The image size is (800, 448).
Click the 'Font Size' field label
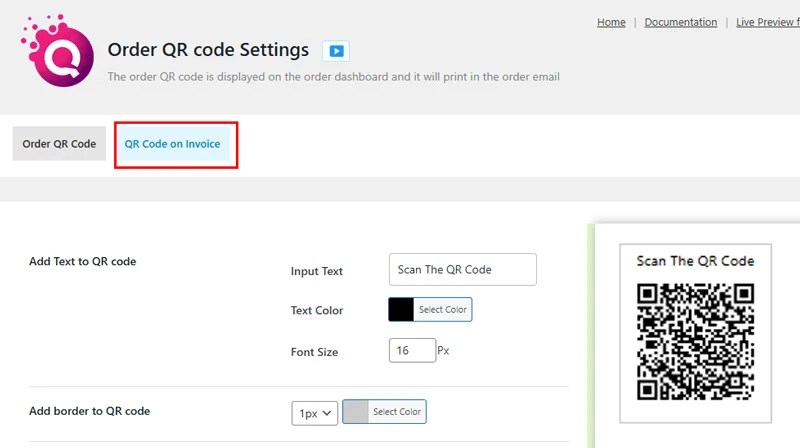click(x=314, y=352)
